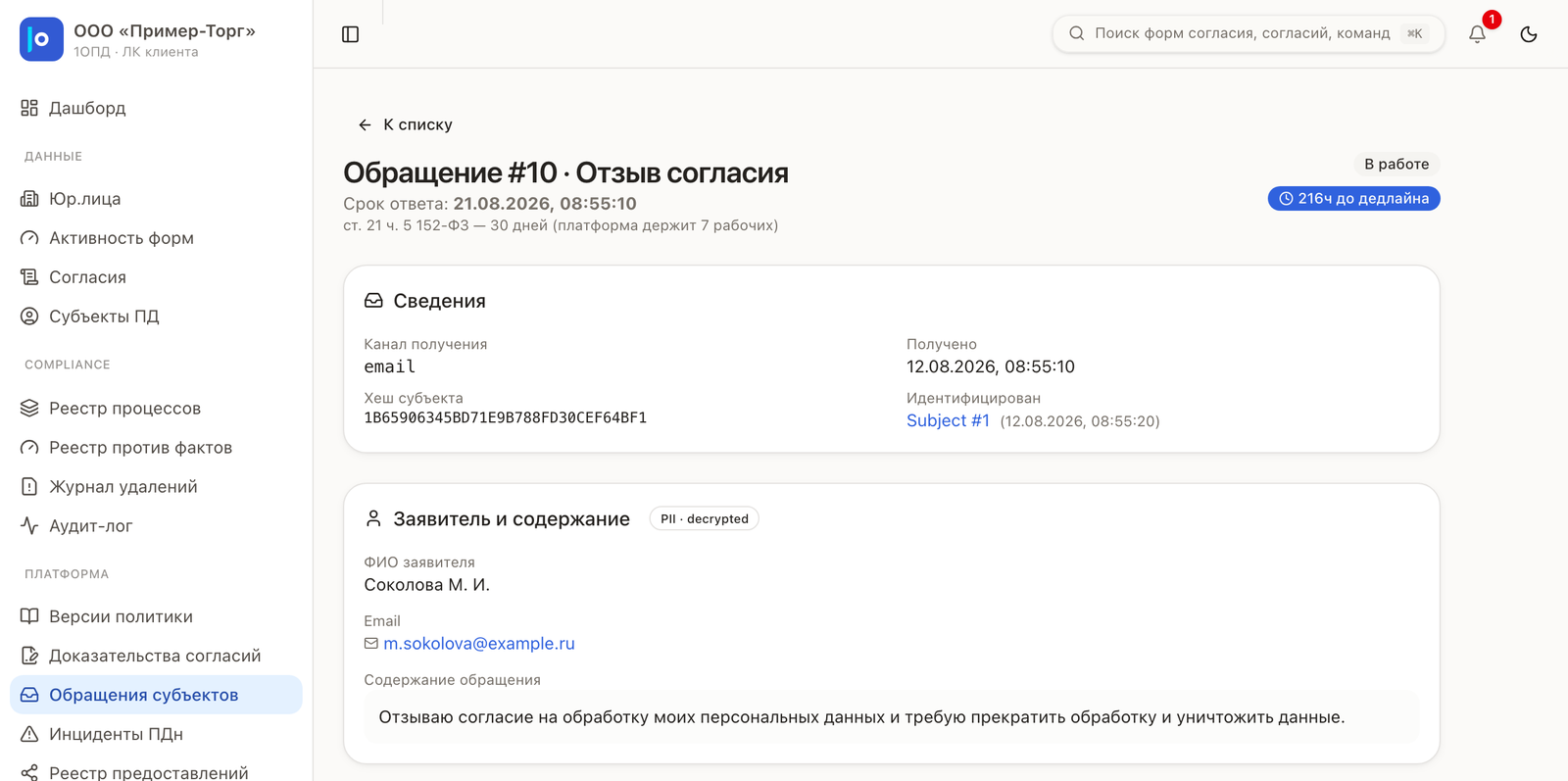Click the heading Обращение #10 · Отзыв согласия
Viewport: 1568px width, 781px height.
[565, 172]
